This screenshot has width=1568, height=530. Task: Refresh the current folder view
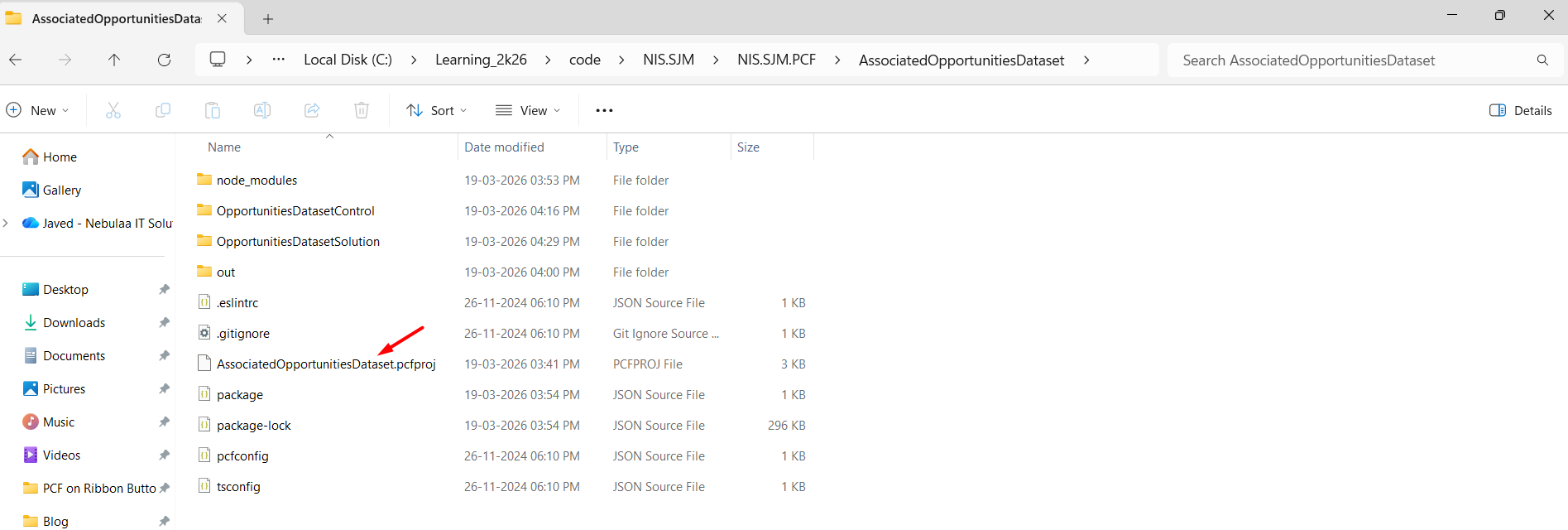164,60
